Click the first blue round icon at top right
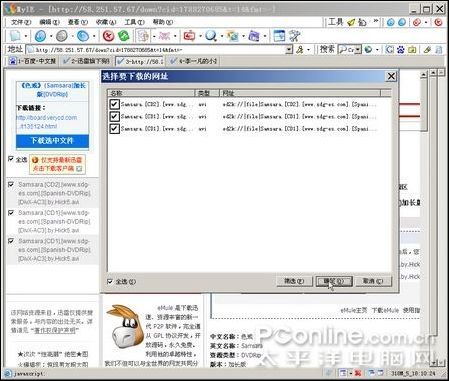This screenshot has height=381, width=449. [391, 22]
